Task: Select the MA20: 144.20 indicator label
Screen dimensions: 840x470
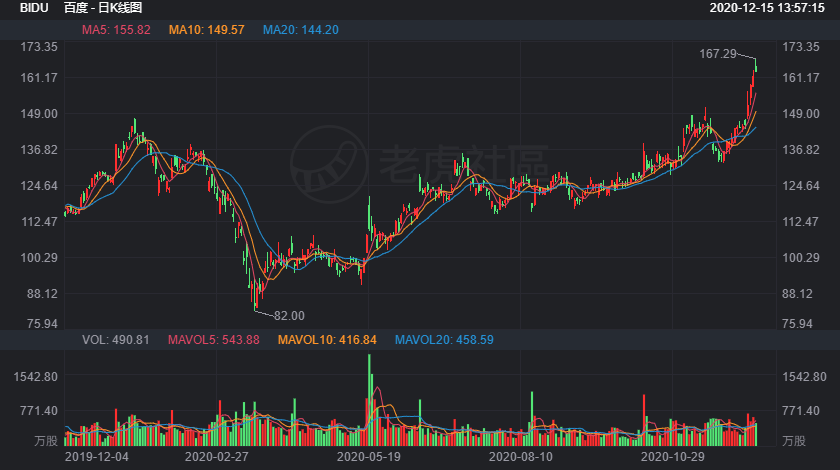Action: [301, 30]
